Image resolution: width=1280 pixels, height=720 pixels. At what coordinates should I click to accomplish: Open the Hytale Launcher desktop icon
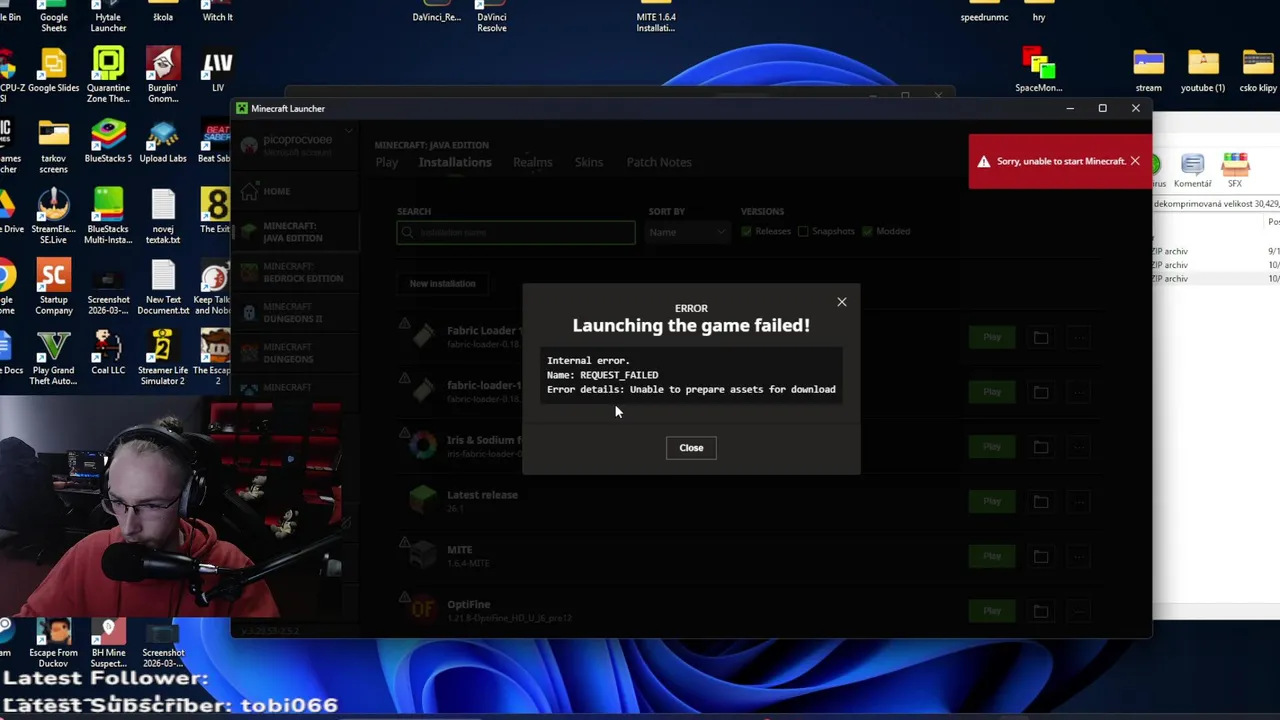(x=108, y=16)
